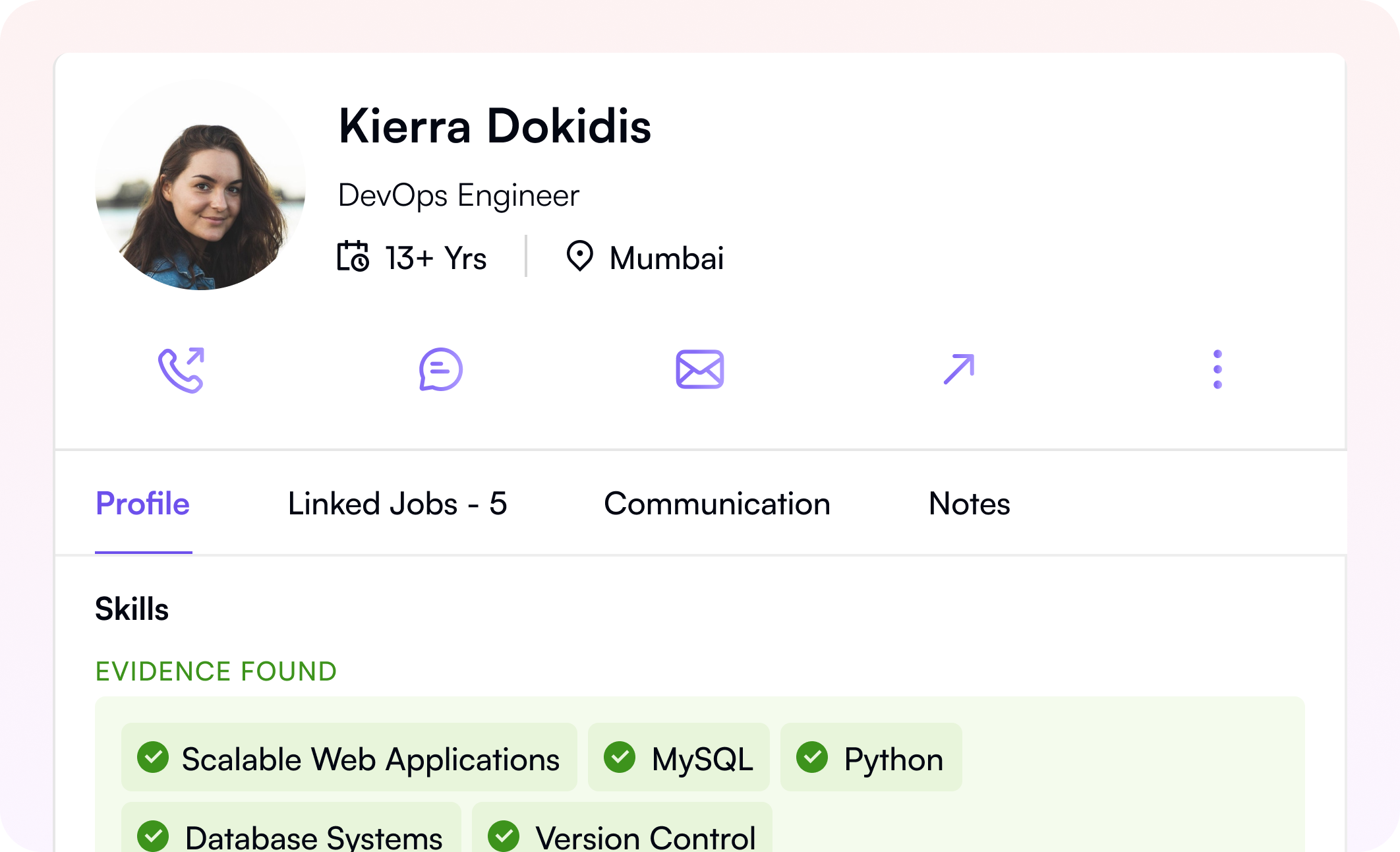This screenshot has width=1400, height=852.
Task: Open the Notes tab
Action: [969, 504]
